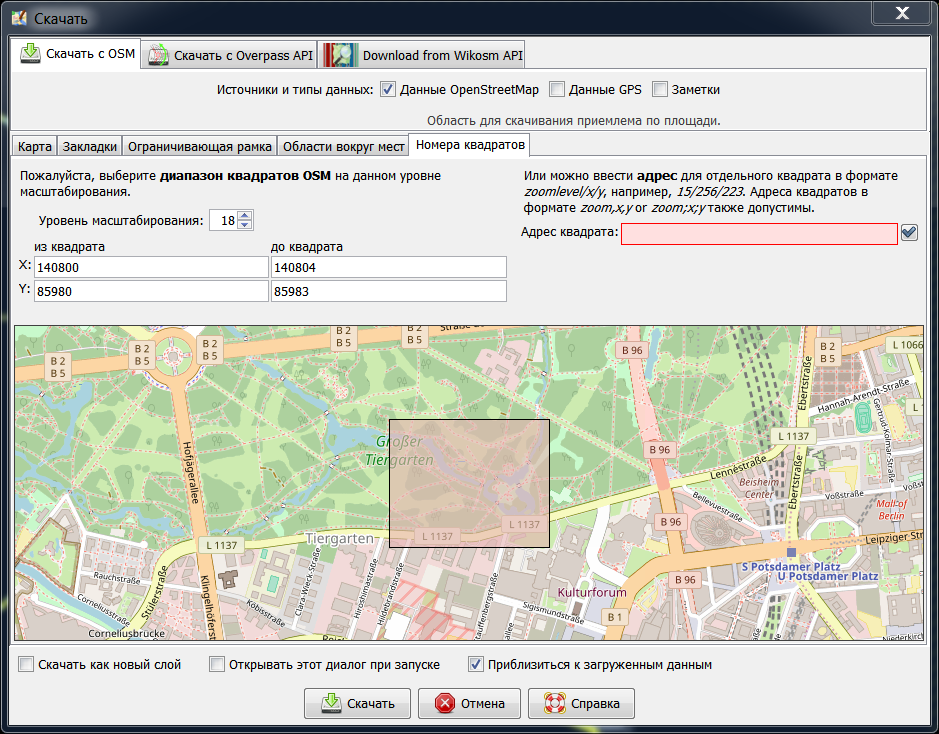
Task: Check Скачать как новый слой
Action: point(24,663)
